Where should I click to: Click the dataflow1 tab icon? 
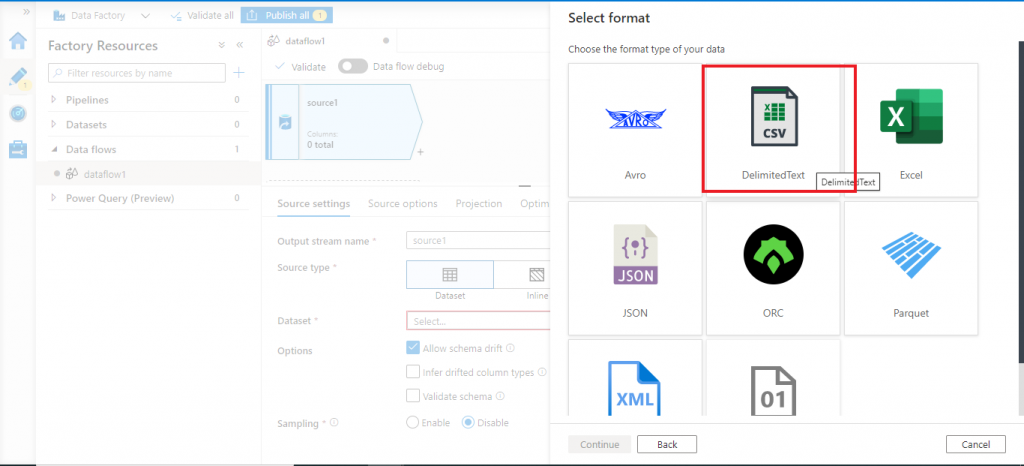275,41
